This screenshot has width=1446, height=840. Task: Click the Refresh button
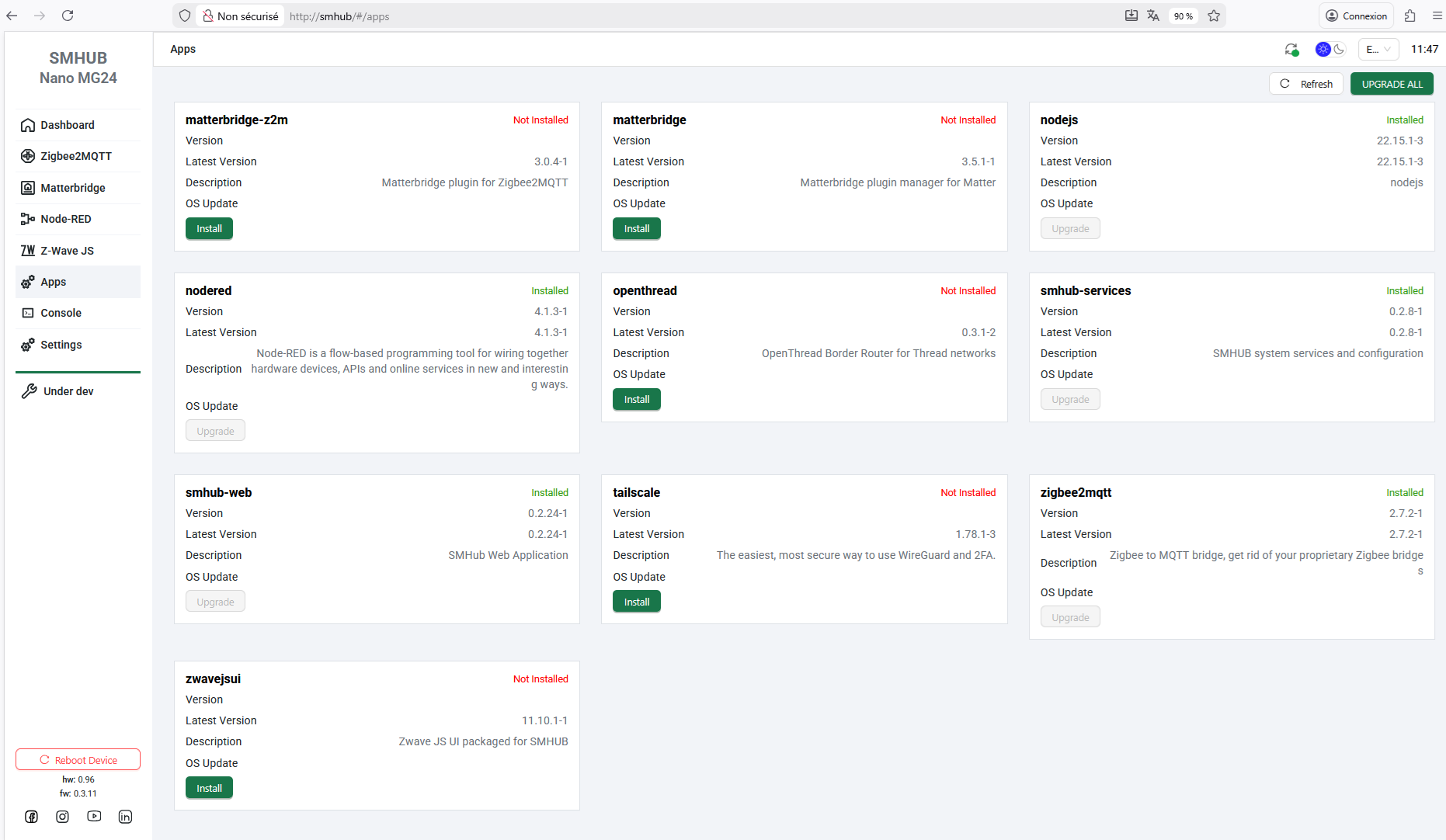pos(1306,84)
